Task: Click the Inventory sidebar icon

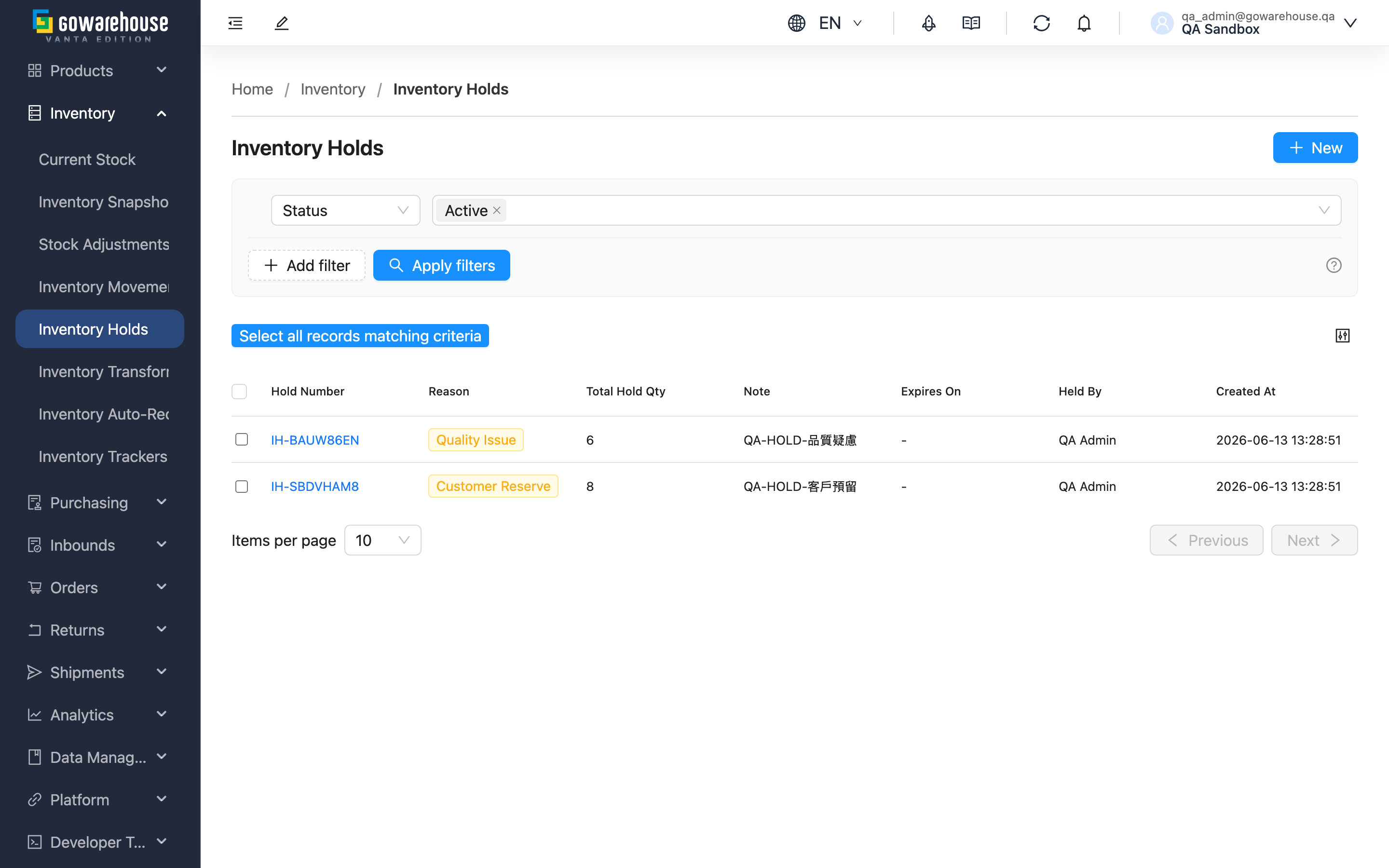Action: point(34,113)
